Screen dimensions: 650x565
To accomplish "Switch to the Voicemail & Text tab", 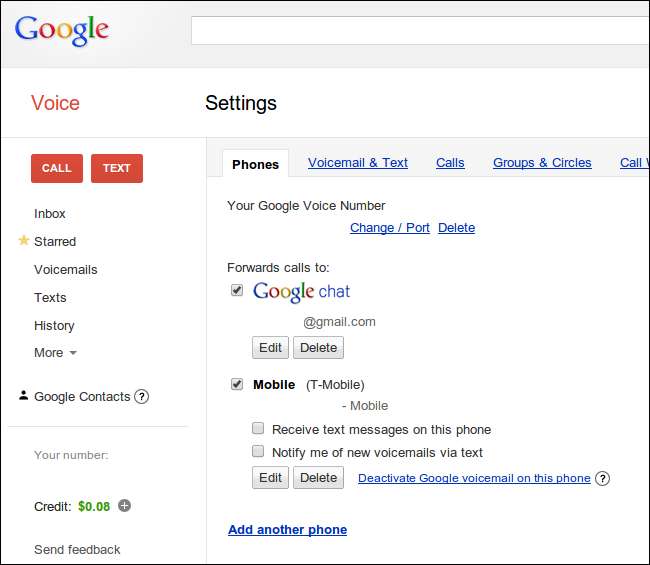I will (358, 163).
